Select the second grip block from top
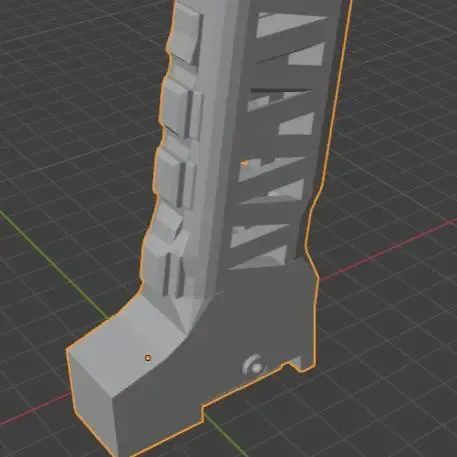Image resolution: width=457 pixels, height=457 pixels. pos(181,109)
